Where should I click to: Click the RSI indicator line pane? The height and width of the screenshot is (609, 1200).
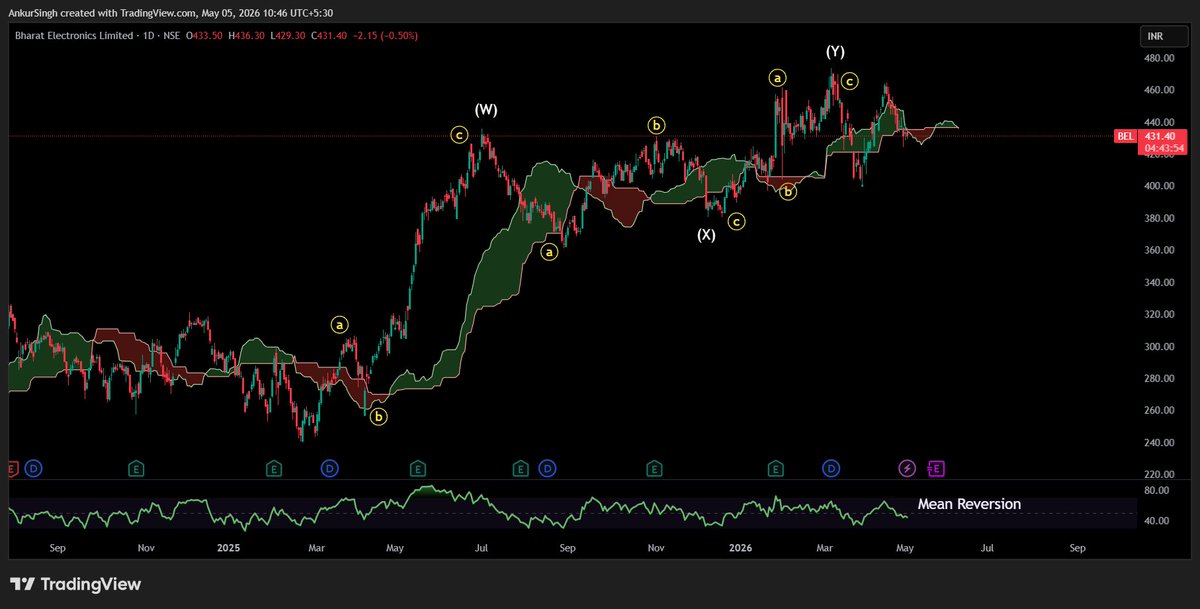[572, 506]
